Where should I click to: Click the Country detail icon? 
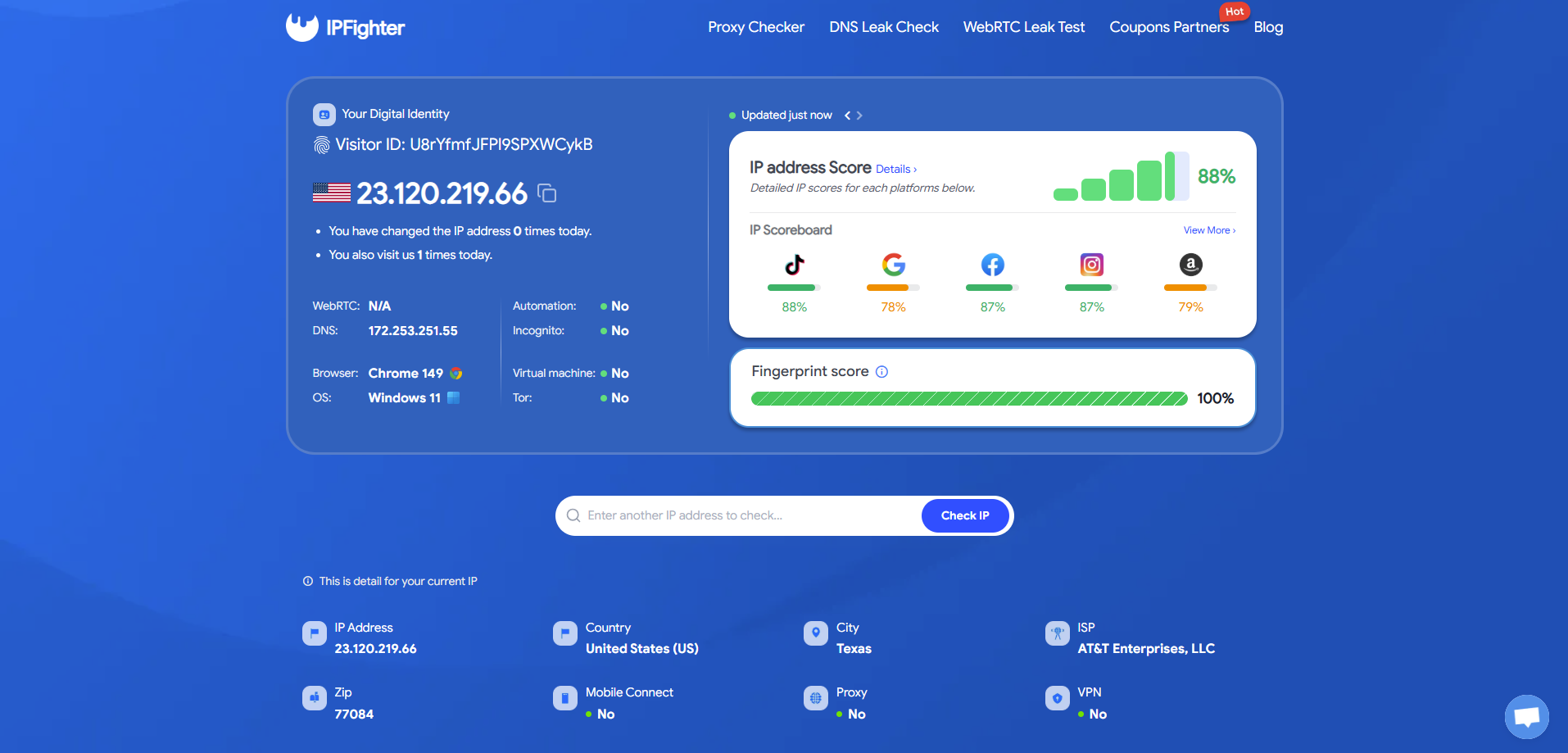(x=564, y=633)
